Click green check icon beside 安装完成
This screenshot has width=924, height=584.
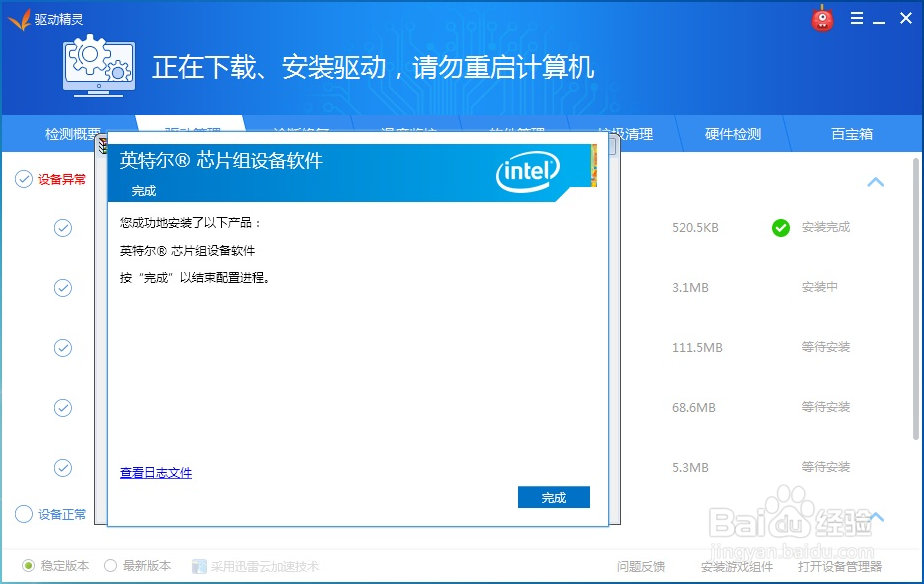[781, 227]
